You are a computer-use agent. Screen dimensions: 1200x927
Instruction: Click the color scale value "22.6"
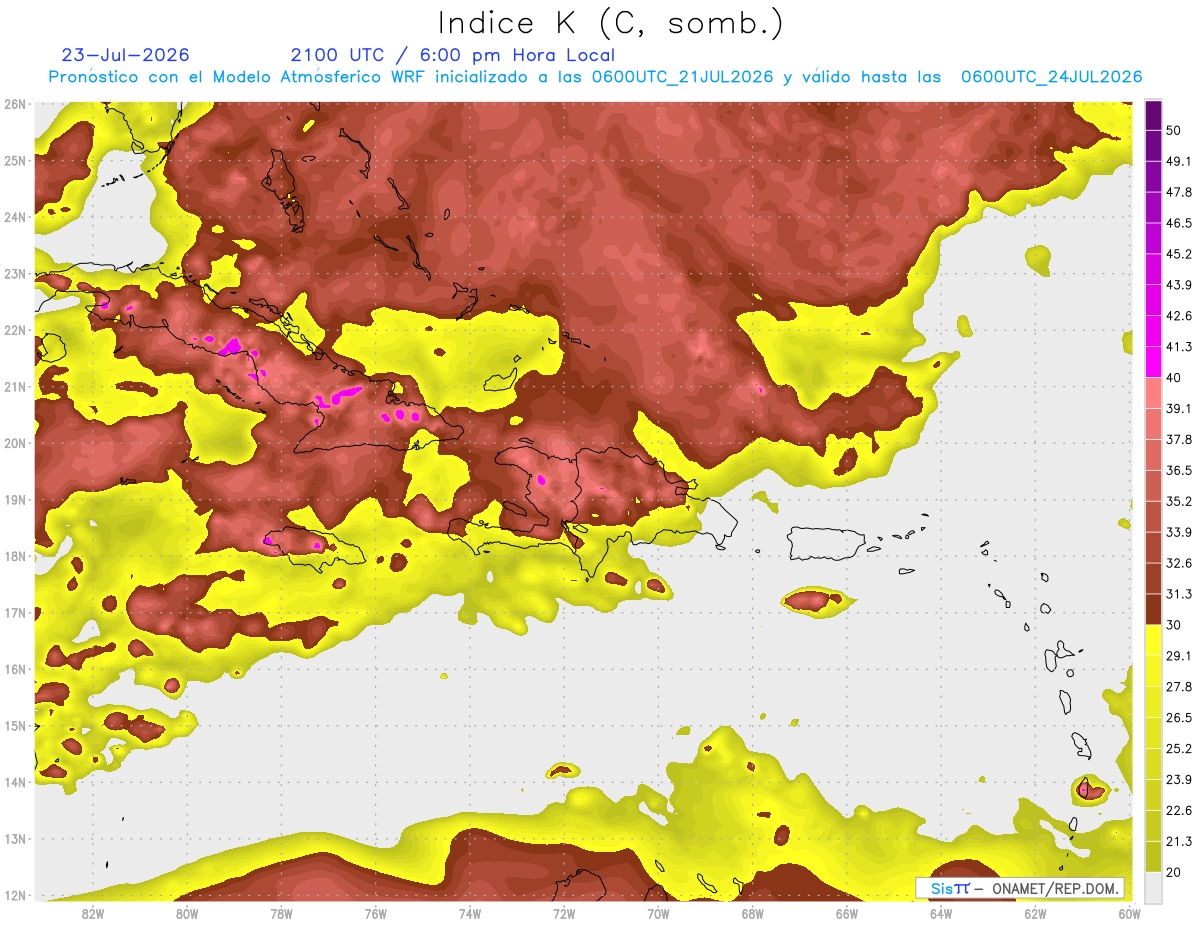(x=1179, y=811)
